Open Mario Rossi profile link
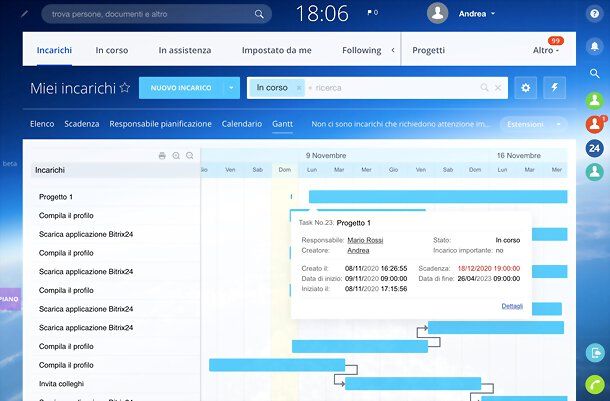610x401 pixels. click(365, 240)
